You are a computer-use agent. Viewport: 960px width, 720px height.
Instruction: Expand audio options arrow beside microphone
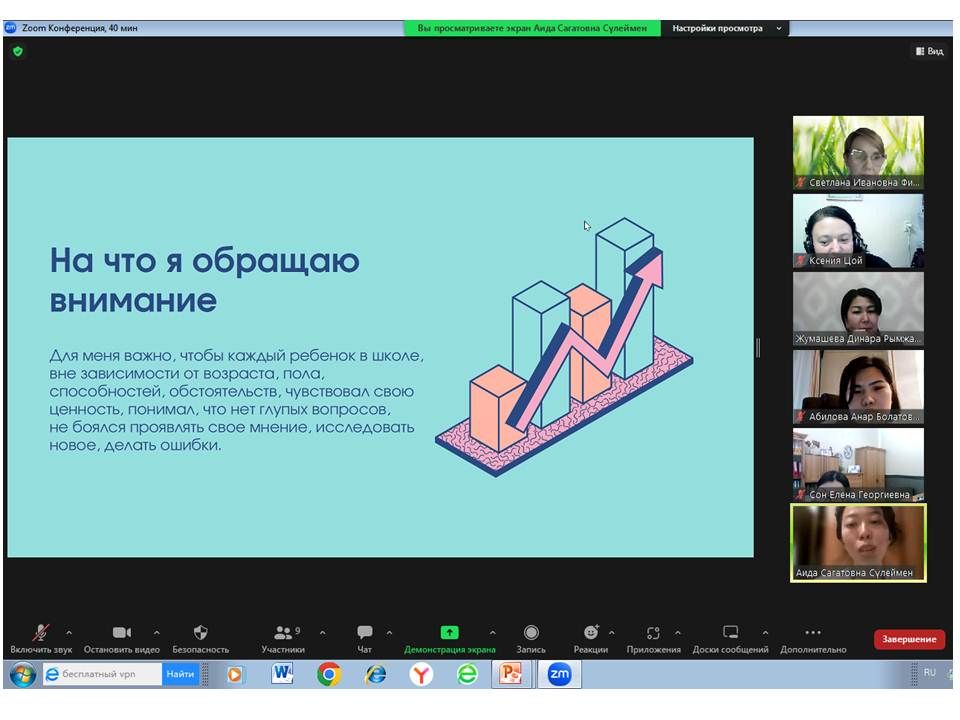(x=69, y=632)
